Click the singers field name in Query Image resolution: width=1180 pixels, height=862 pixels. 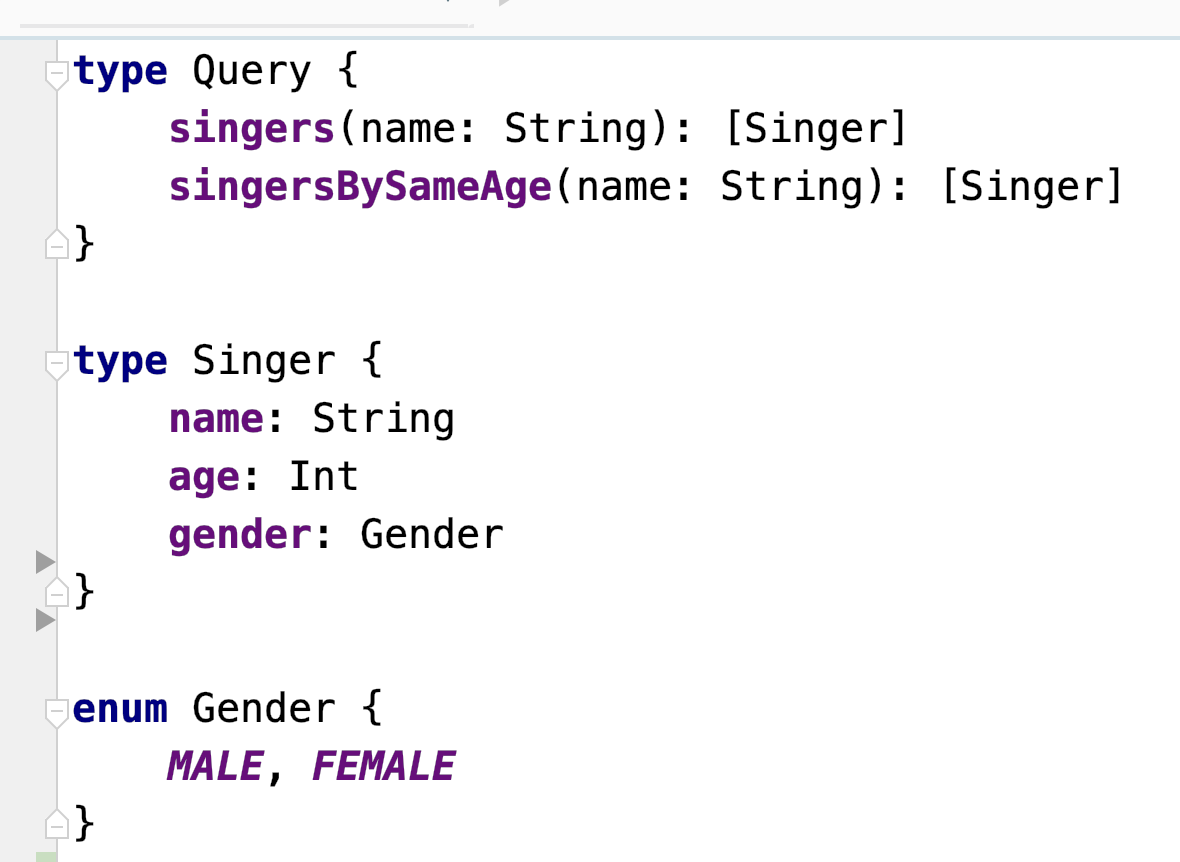(251, 129)
